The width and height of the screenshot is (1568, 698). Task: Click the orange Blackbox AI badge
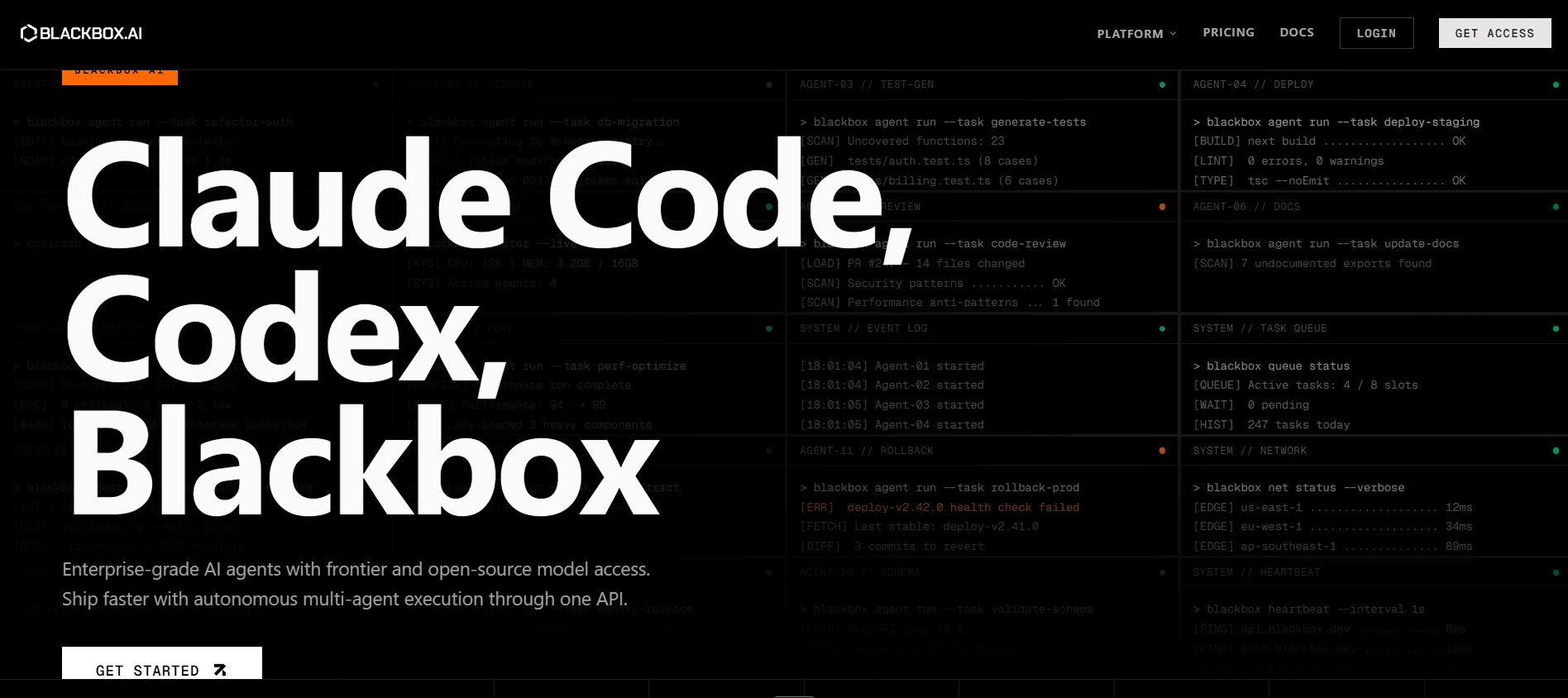[120, 76]
